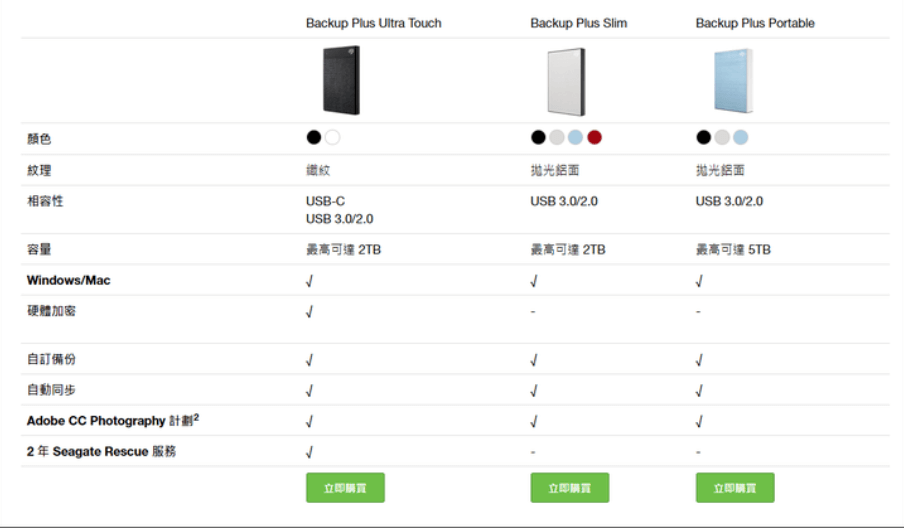
Task: Open the light blue Backup Plus Portable image
Action: [732, 81]
